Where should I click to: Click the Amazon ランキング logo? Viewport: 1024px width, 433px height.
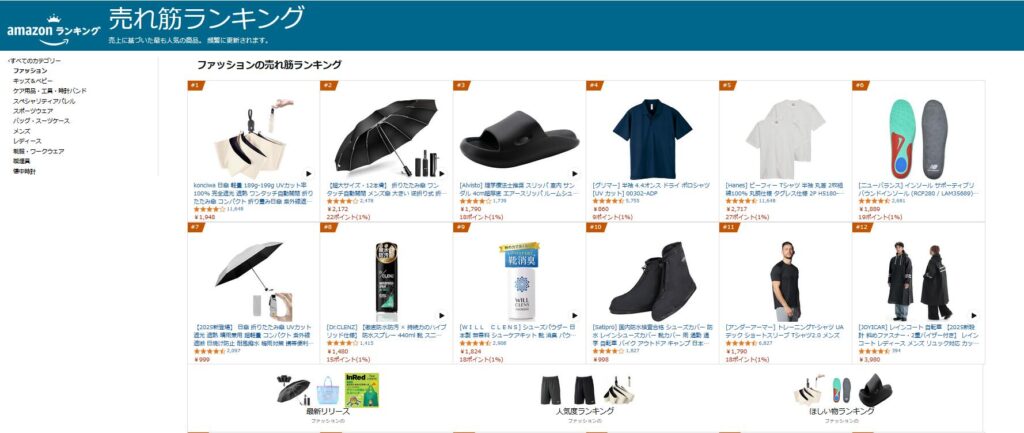(54, 31)
